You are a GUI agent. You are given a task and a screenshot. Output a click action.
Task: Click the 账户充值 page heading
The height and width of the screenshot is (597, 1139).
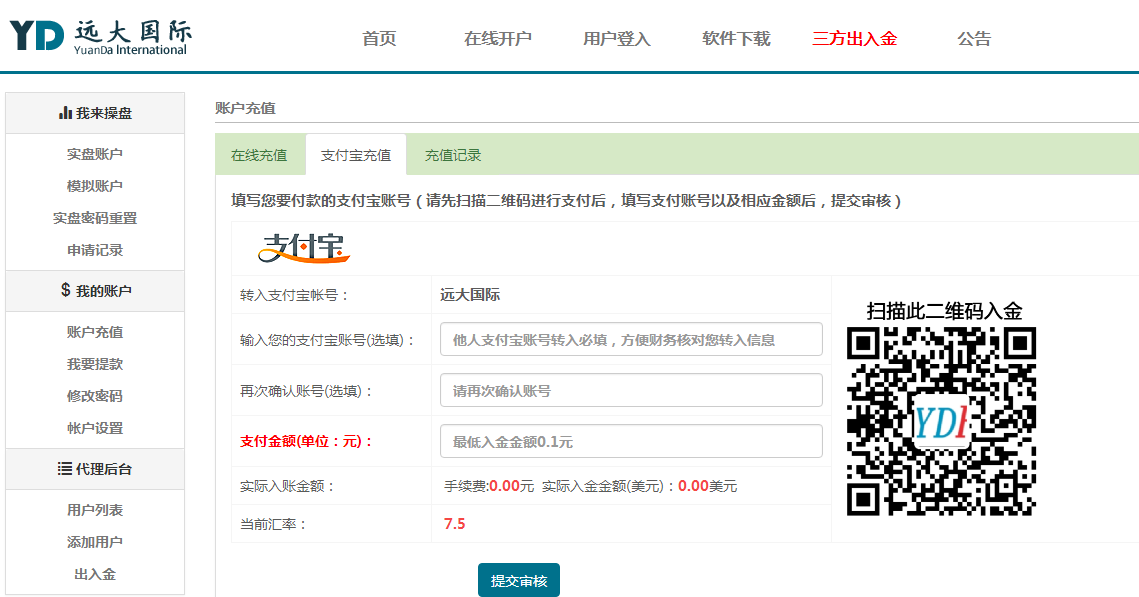pyautogui.click(x=246, y=108)
